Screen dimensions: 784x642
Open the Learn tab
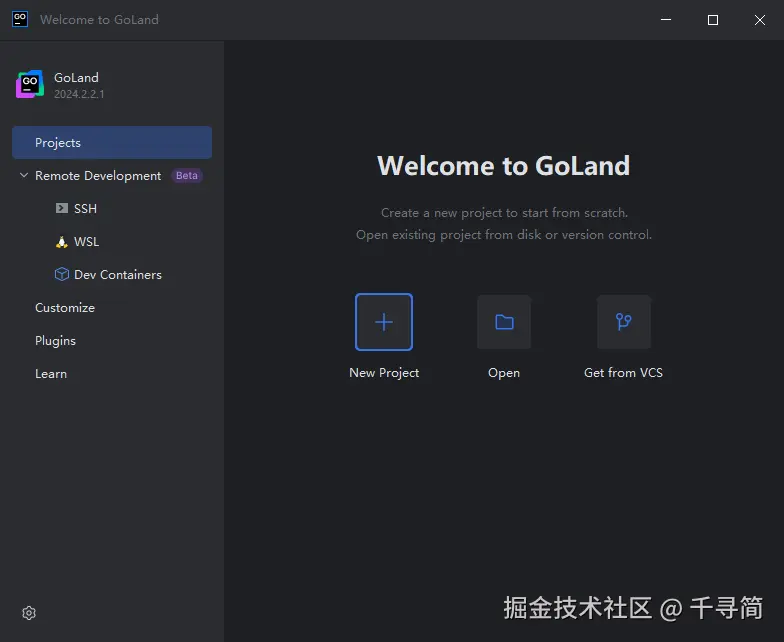tap(51, 374)
